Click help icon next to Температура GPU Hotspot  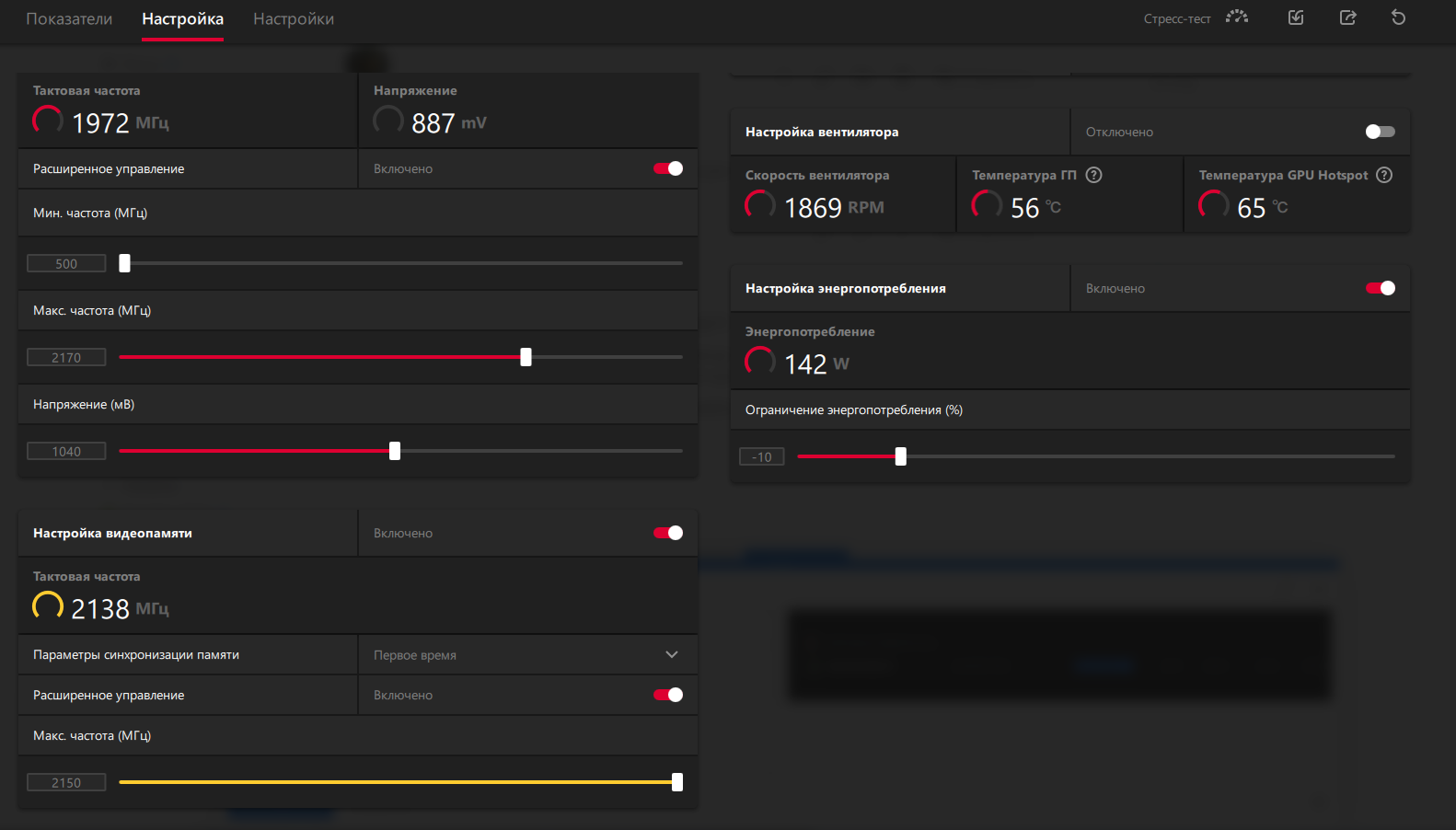click(x=1384, y=175)
